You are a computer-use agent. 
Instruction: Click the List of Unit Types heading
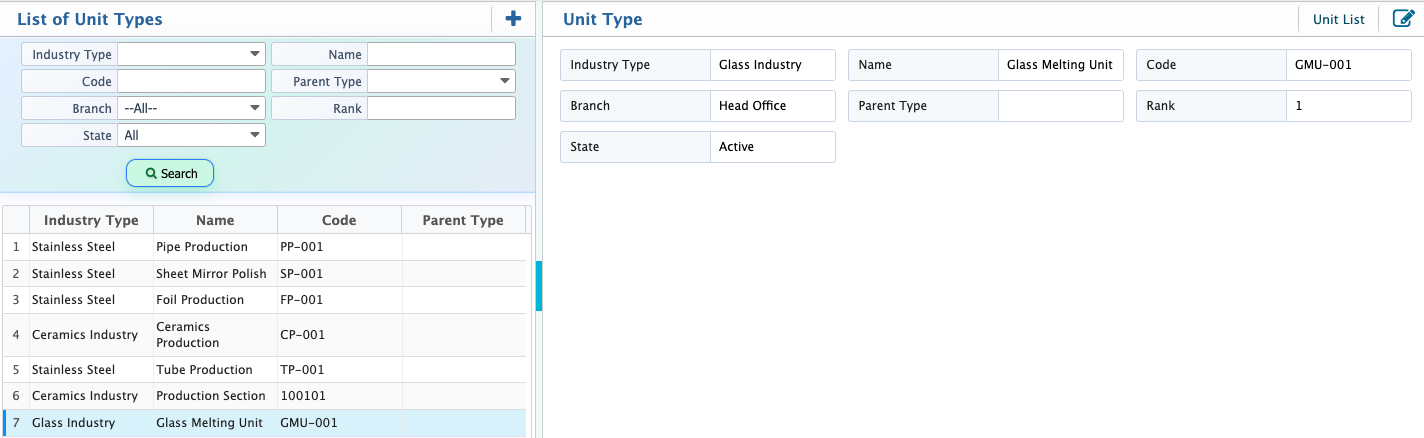(x=90, y=19)
